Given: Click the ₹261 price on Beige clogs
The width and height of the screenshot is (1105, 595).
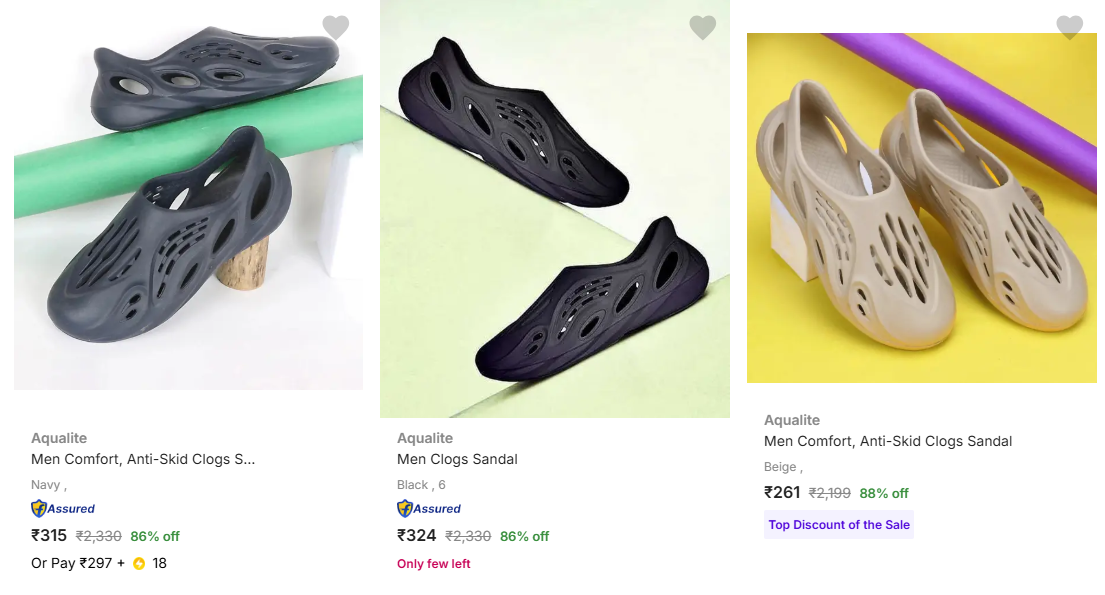Looking at the screenshot, I should 782,492.
